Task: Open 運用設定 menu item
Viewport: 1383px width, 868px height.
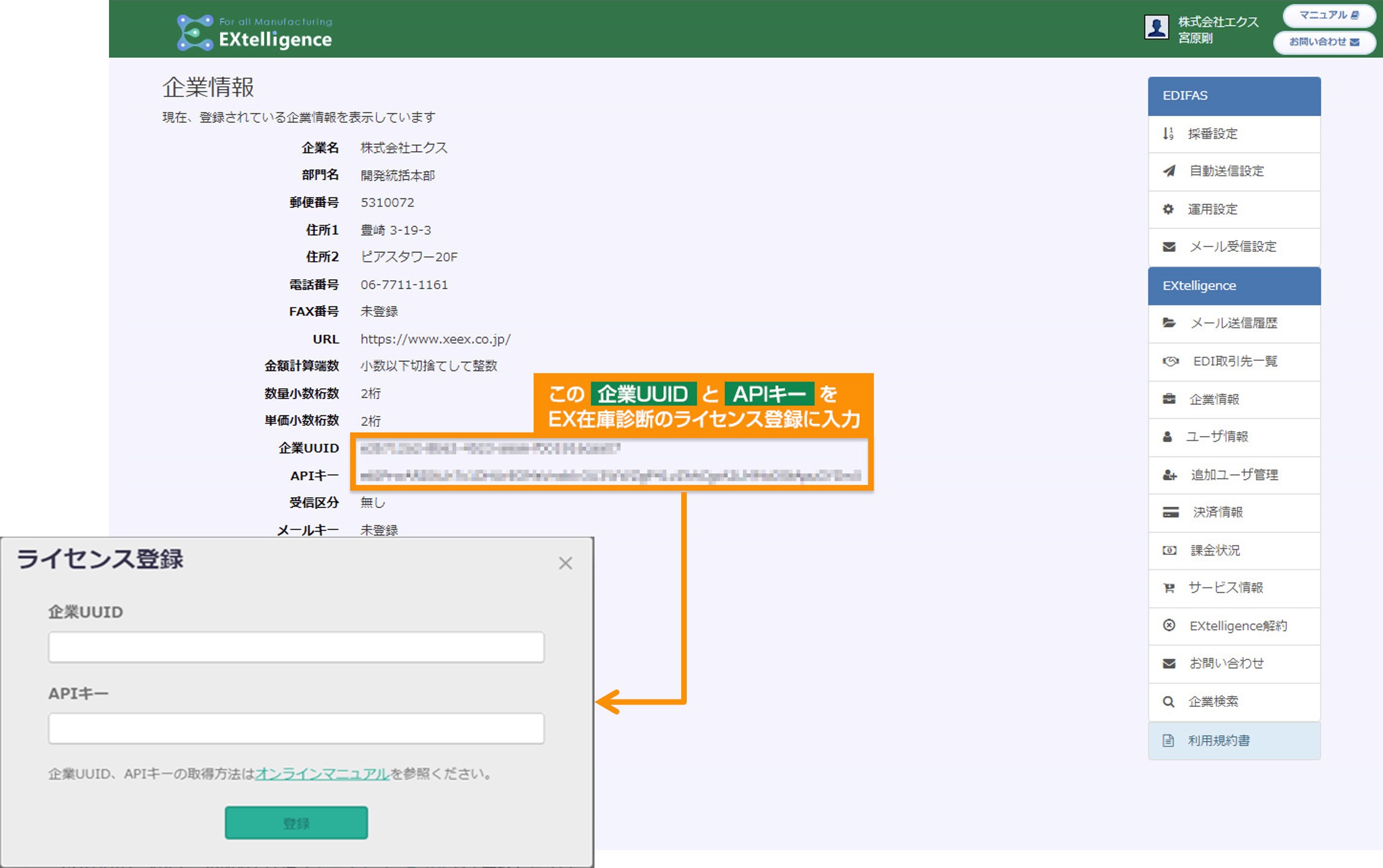Action: [1234, 210]
